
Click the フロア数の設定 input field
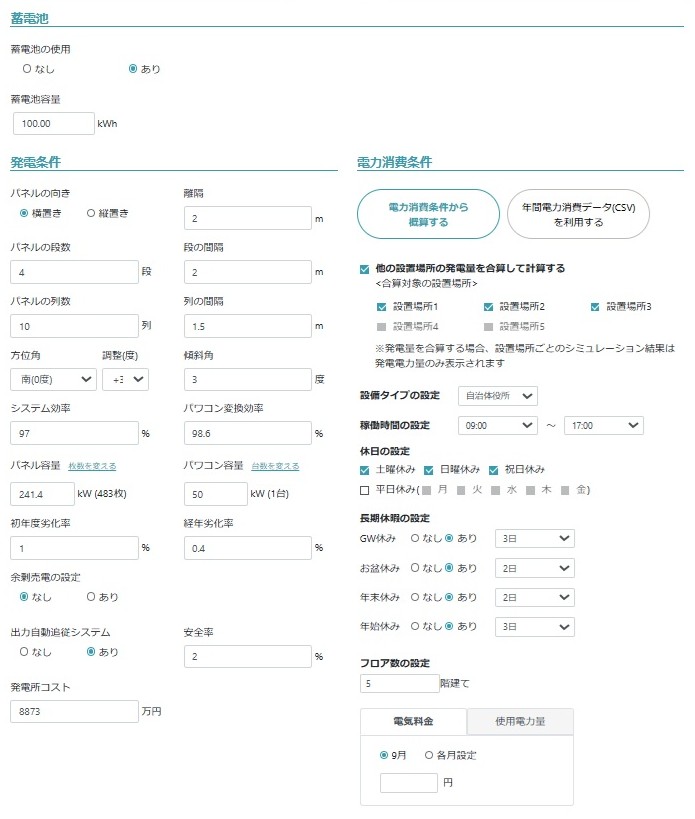pyautogui.click(x=400, y=683)
